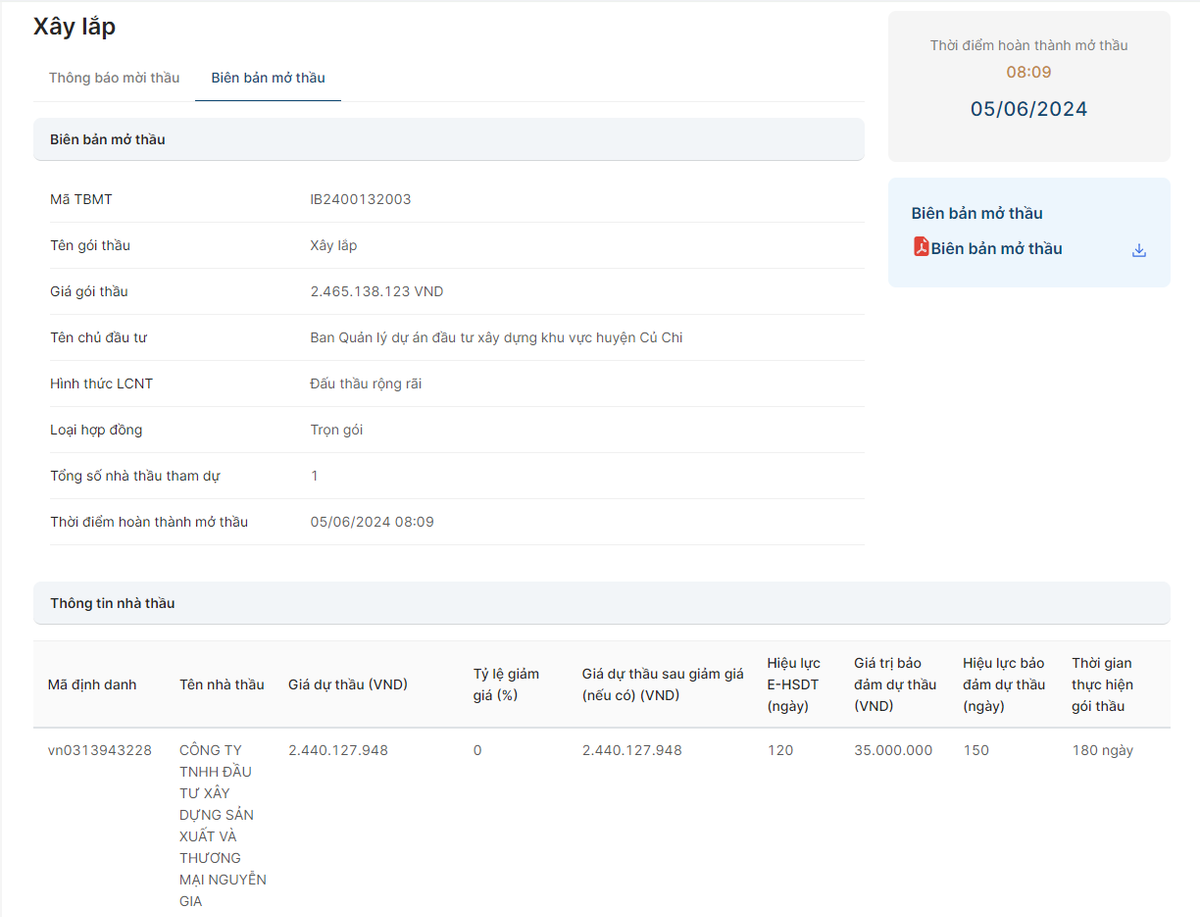Click the Mã định danh column header

point(92,685)
